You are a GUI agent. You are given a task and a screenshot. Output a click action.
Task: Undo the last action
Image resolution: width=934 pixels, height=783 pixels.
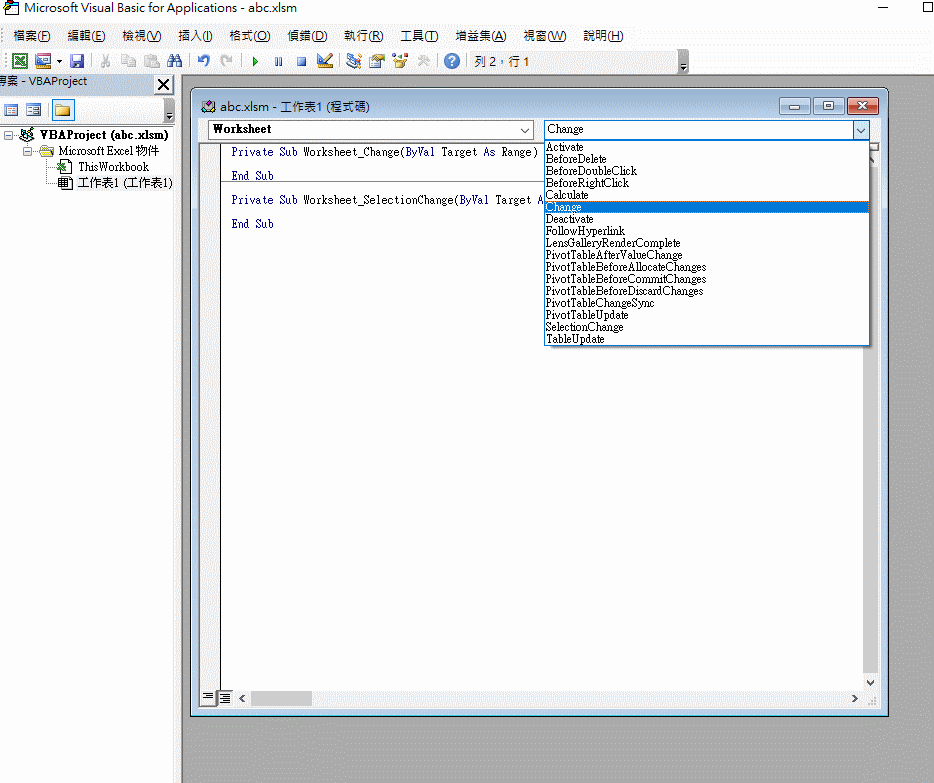tap(204, 61)
